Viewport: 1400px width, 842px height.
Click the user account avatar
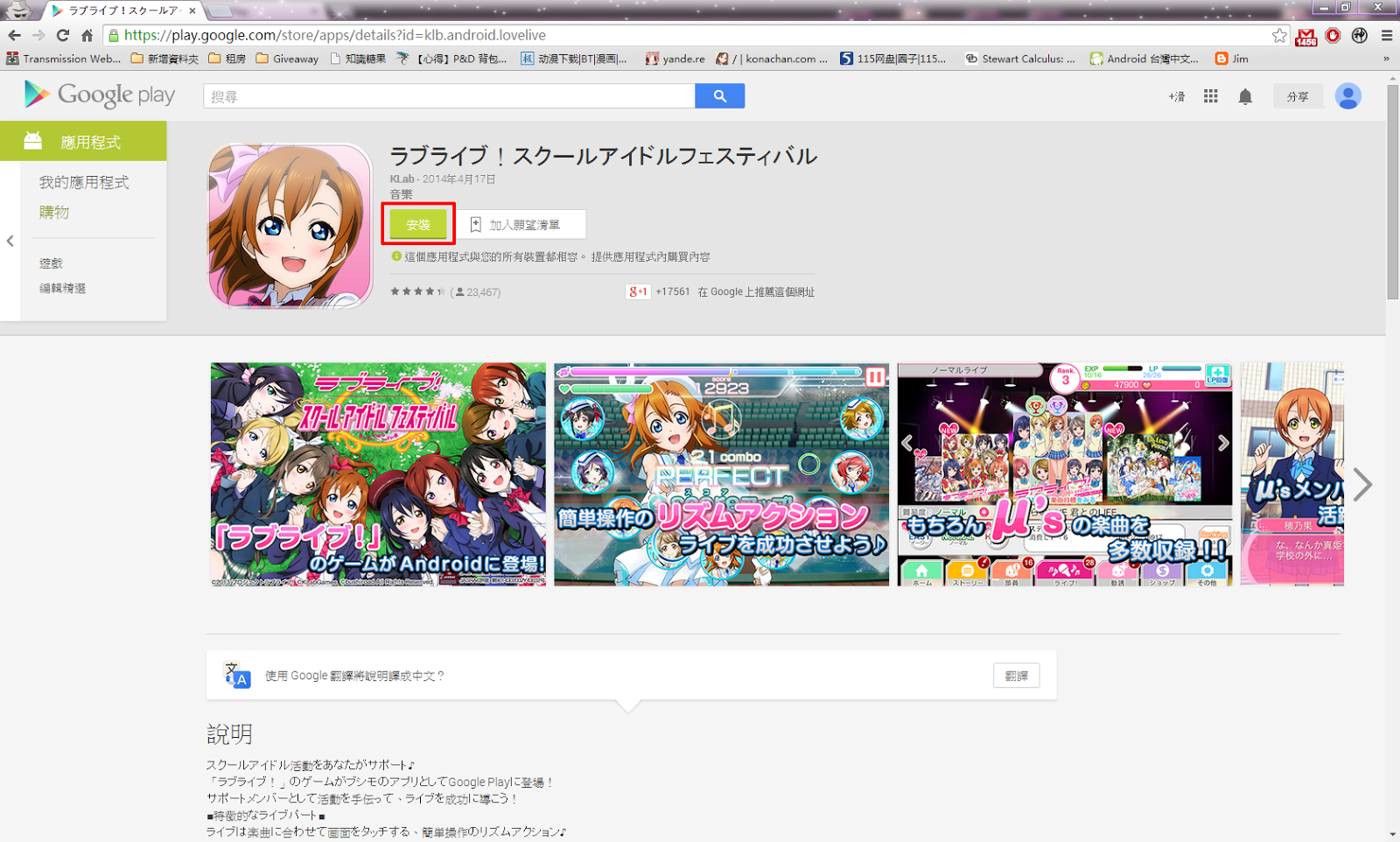point(1347,96)
